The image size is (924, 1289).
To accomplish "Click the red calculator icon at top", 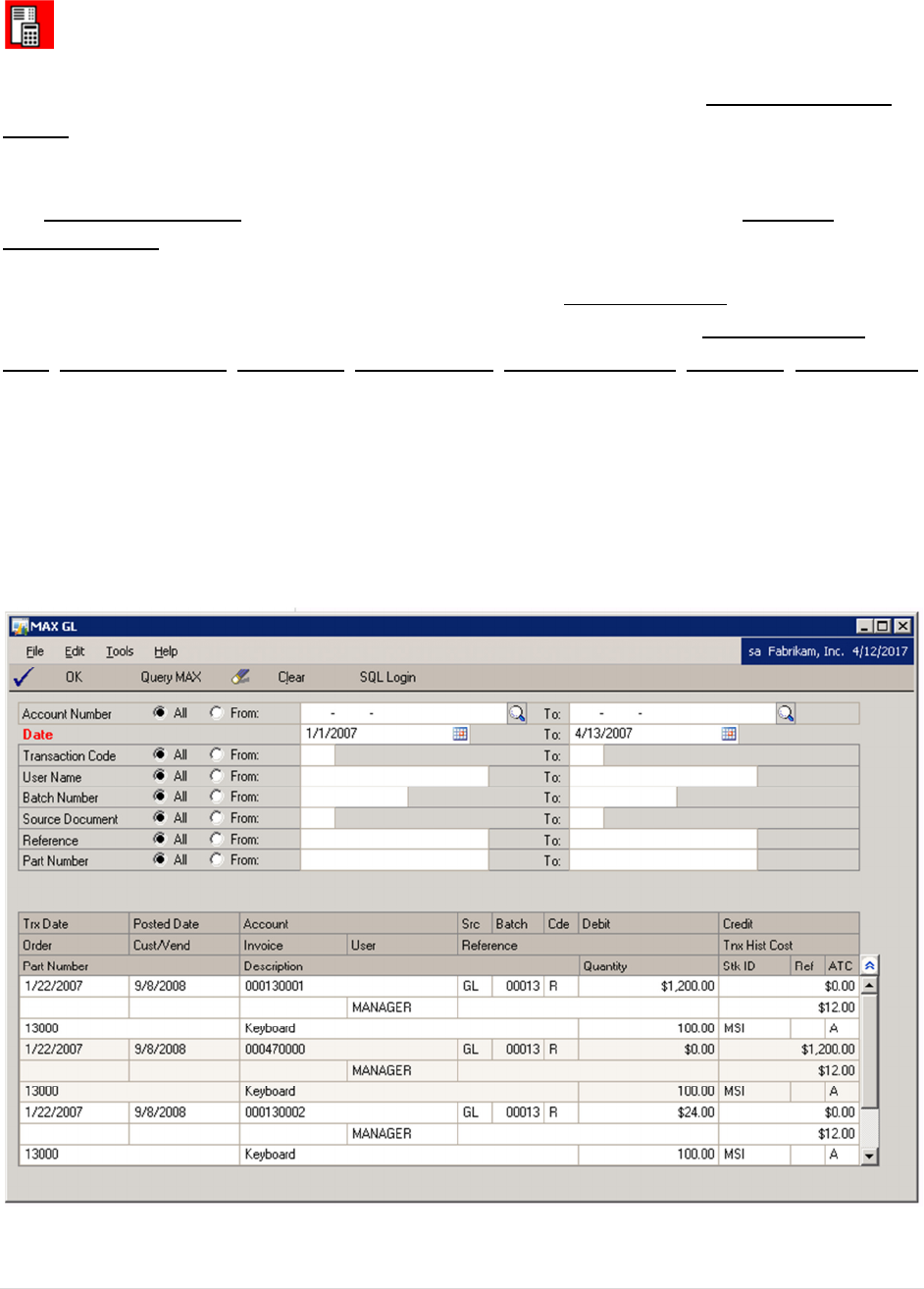I will (x=29, y=25).
